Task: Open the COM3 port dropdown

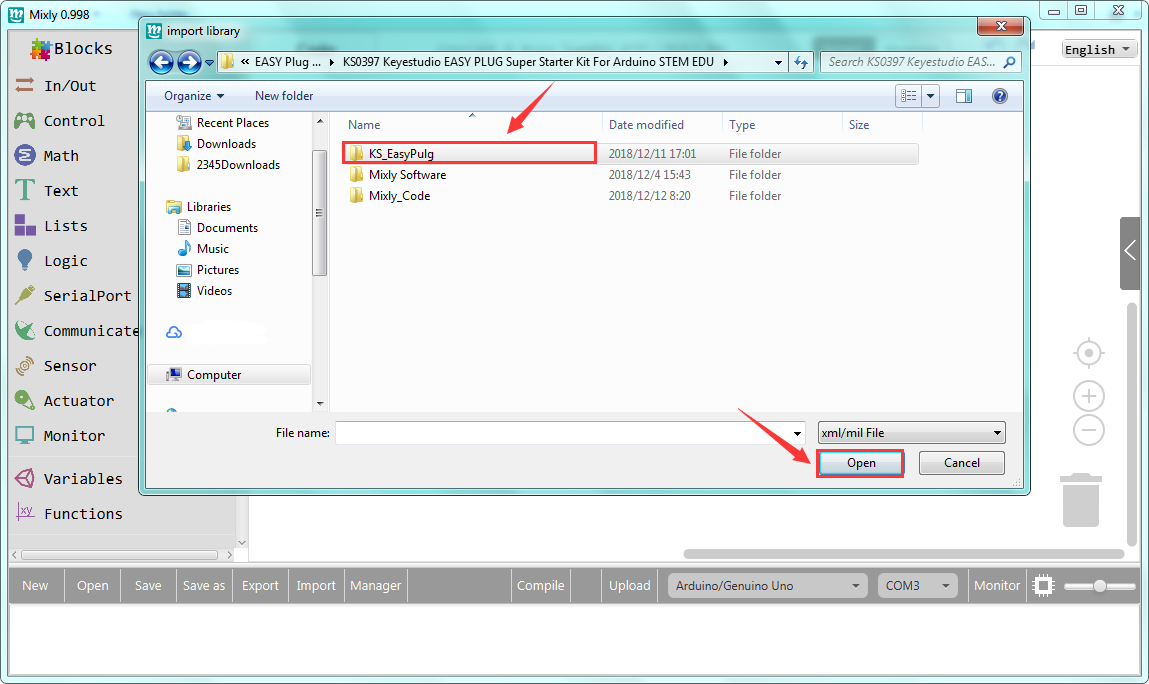Action: coord(917,586)
